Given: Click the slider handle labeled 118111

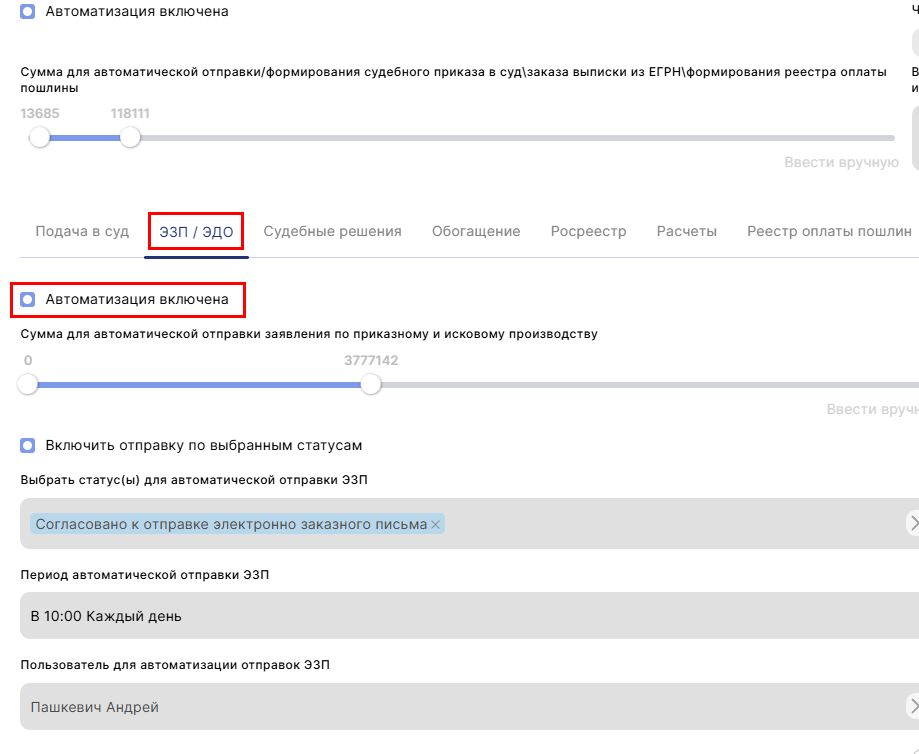Looking at the screenshot, I should click(x=130, y=138).
